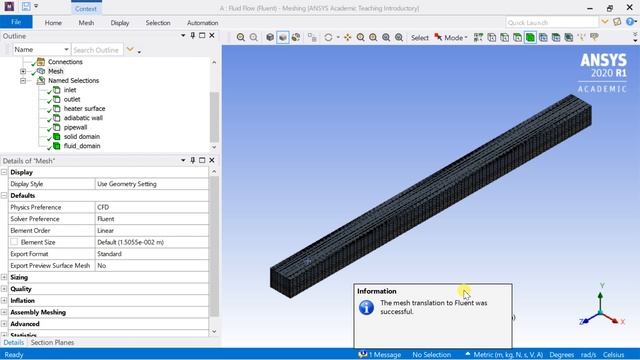Click the Quick Launch help question icon
This screenshot has width=640, height=360.
tap(631, 22)
